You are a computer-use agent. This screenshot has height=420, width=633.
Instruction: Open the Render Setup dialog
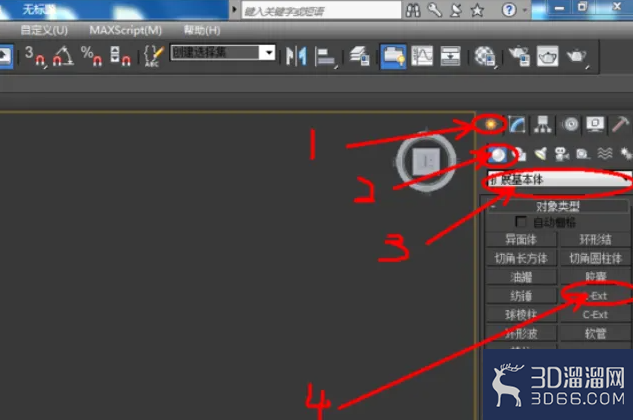(x=519, y=56)
